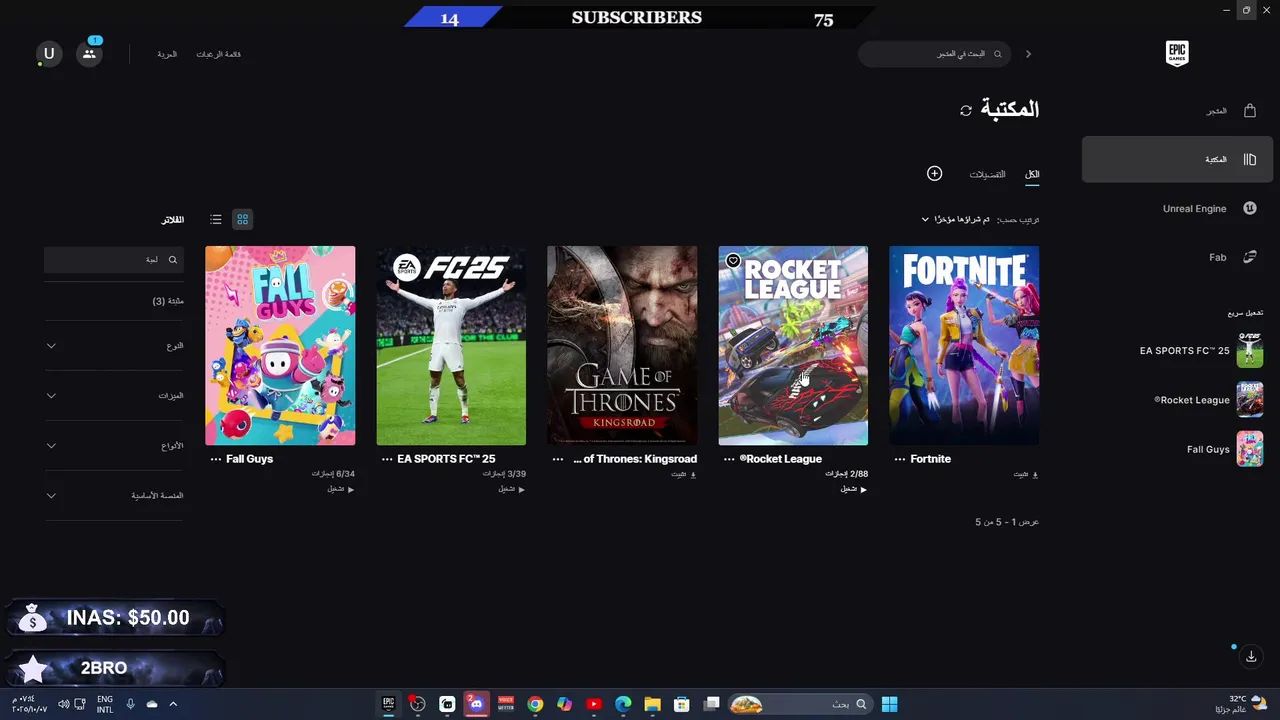Screen dimensions: 1280x720
Task: Click the 2/88 achievements text under Rocket League
Action: point(847,474)
